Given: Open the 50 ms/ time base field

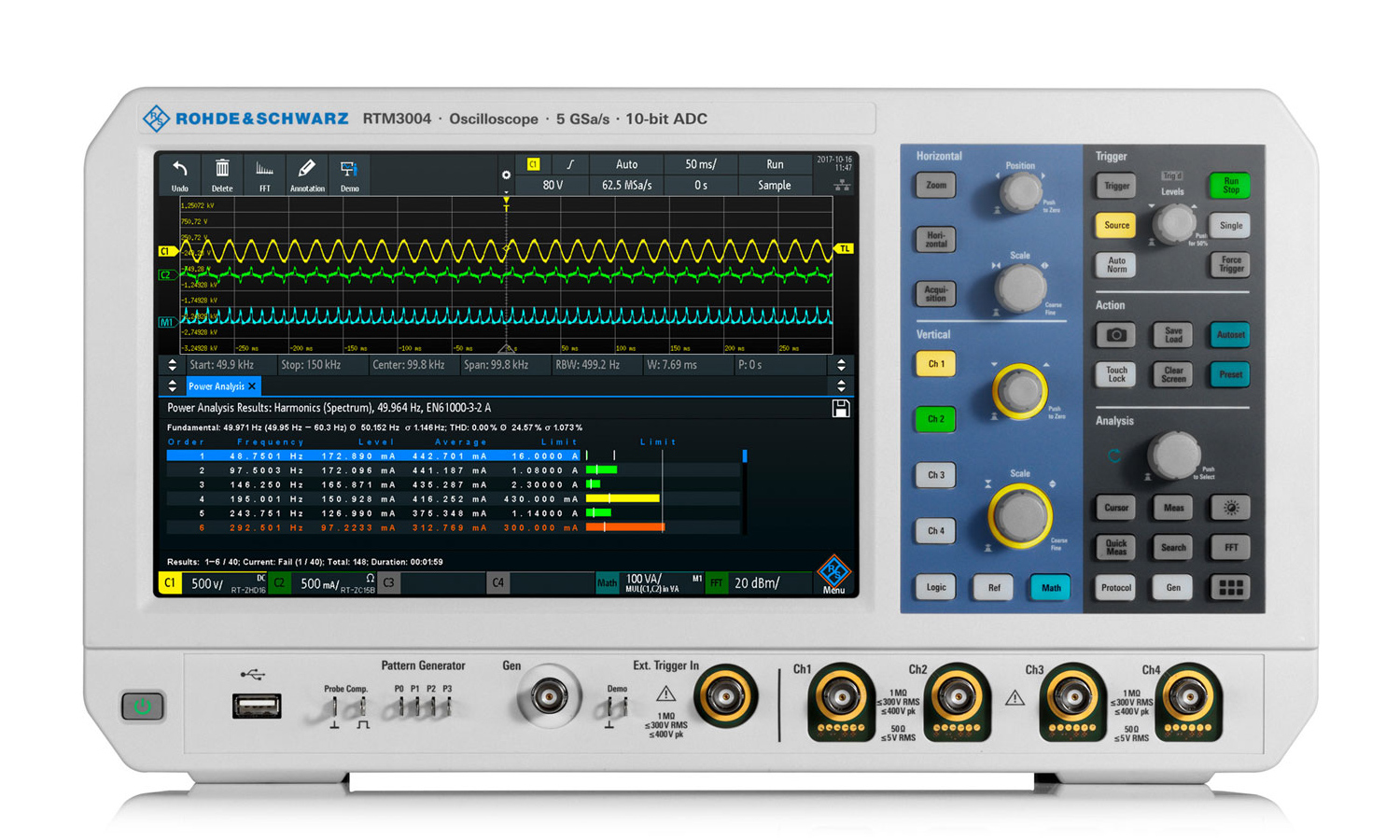Looking at the screenshot, I should 701,164.
